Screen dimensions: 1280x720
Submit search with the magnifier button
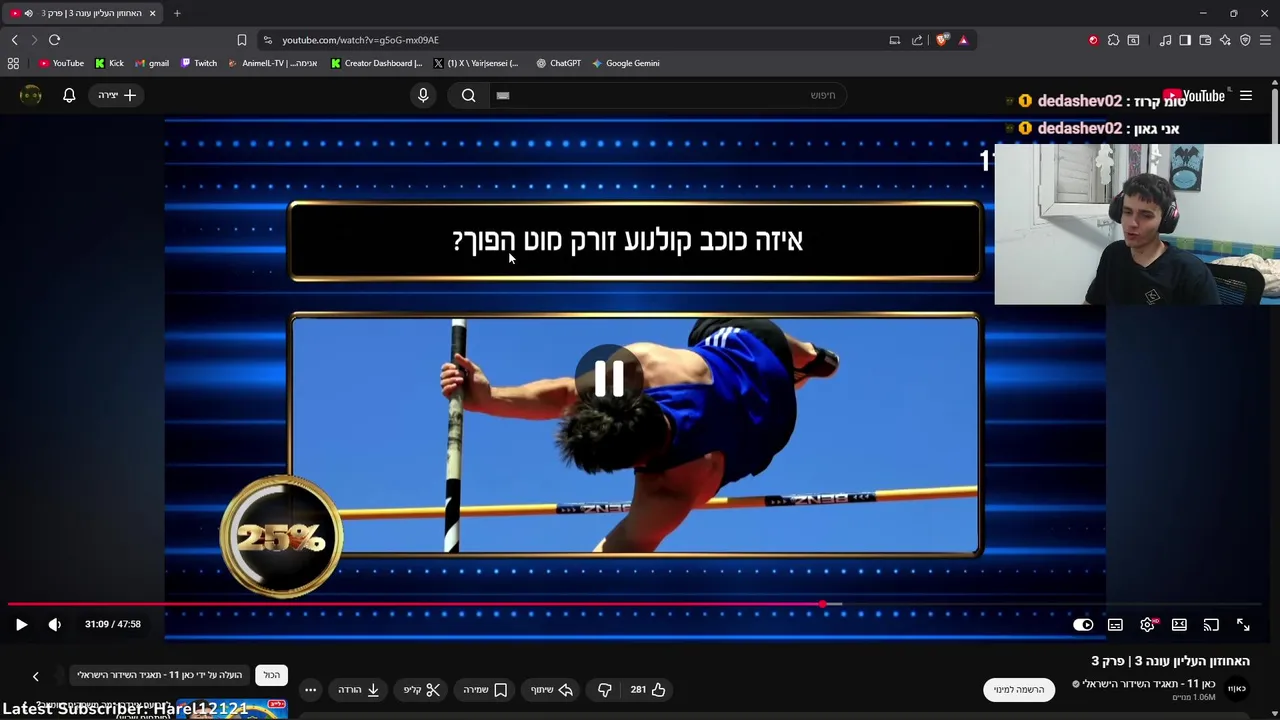pyautogui.click(x=468, y=95)
